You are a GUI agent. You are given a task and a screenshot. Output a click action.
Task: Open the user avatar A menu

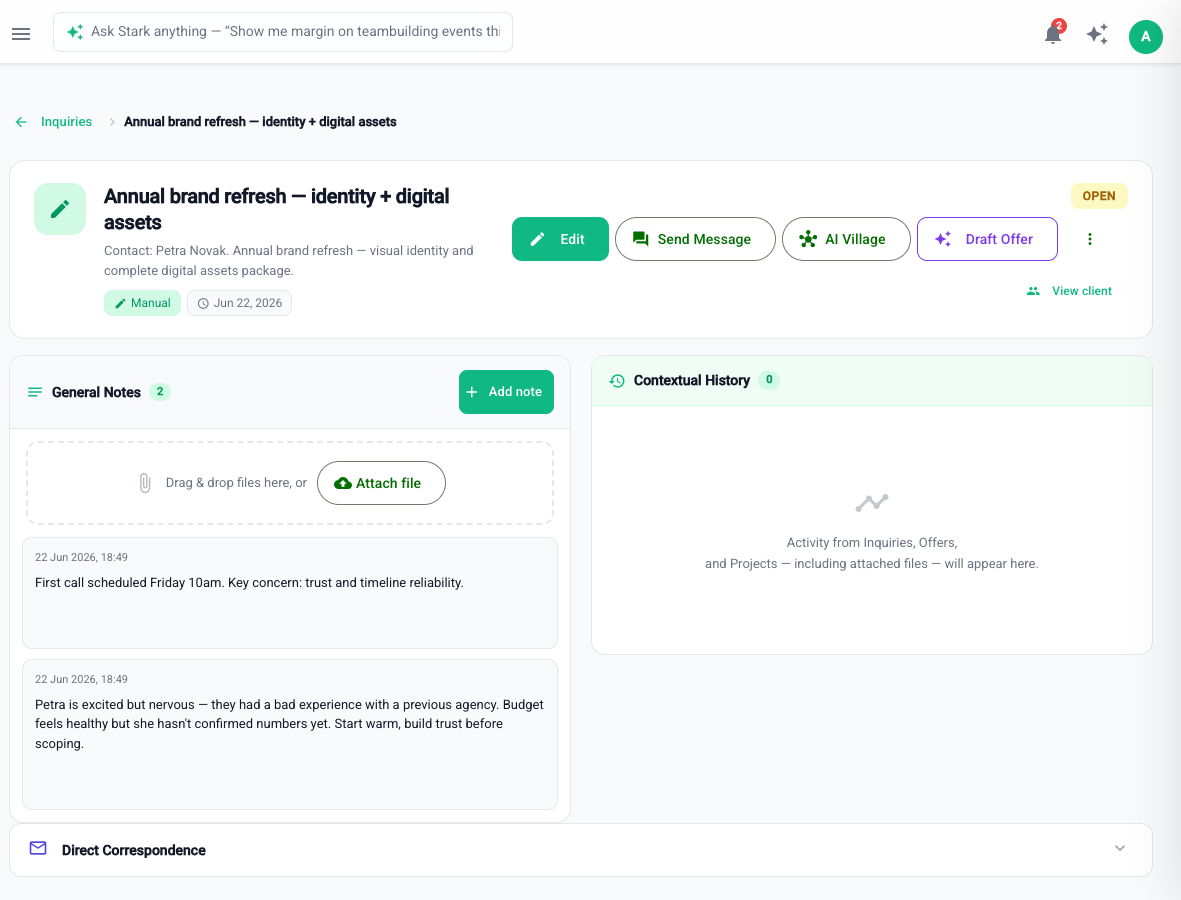1146,36
